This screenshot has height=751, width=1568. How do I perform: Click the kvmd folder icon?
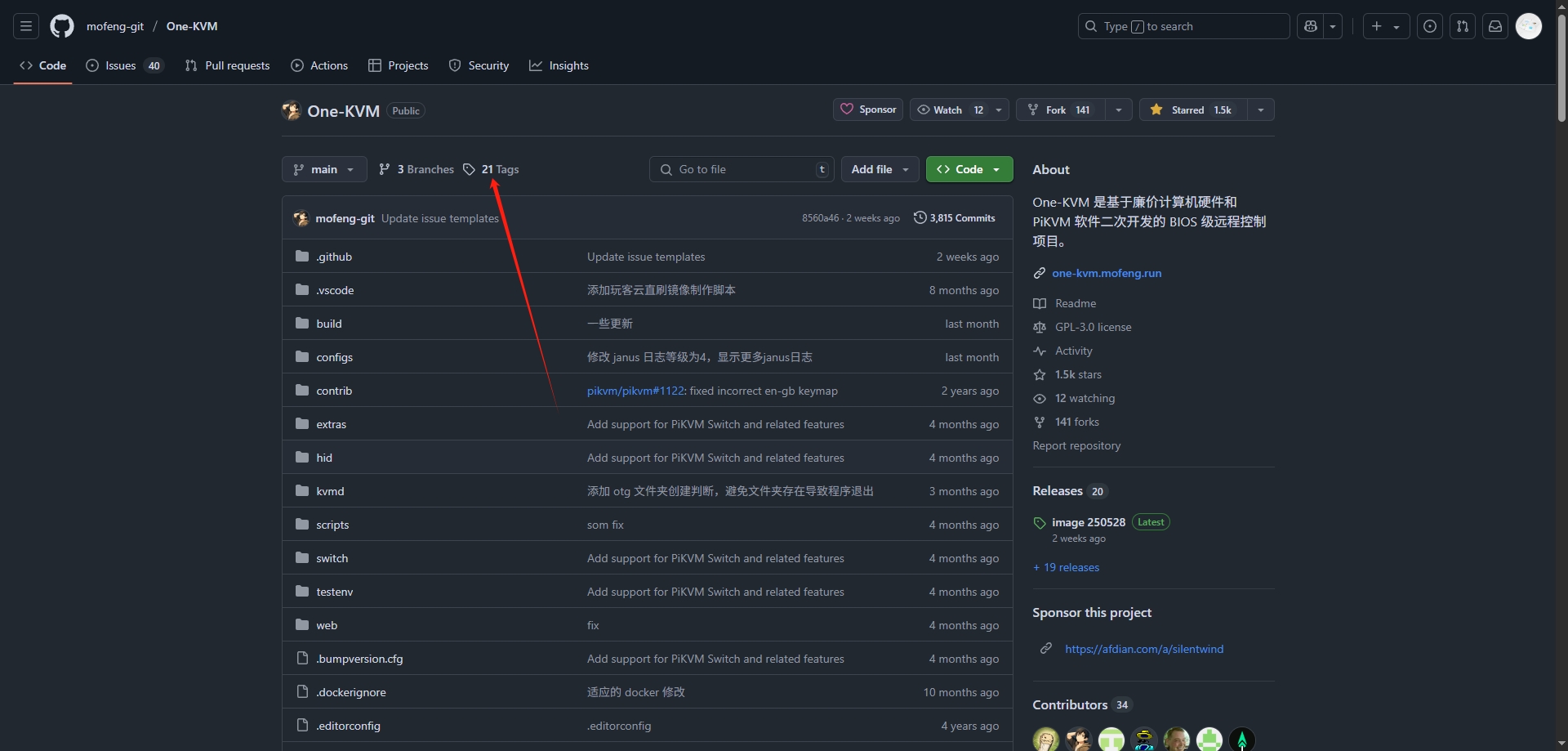(x=302, y=490)
